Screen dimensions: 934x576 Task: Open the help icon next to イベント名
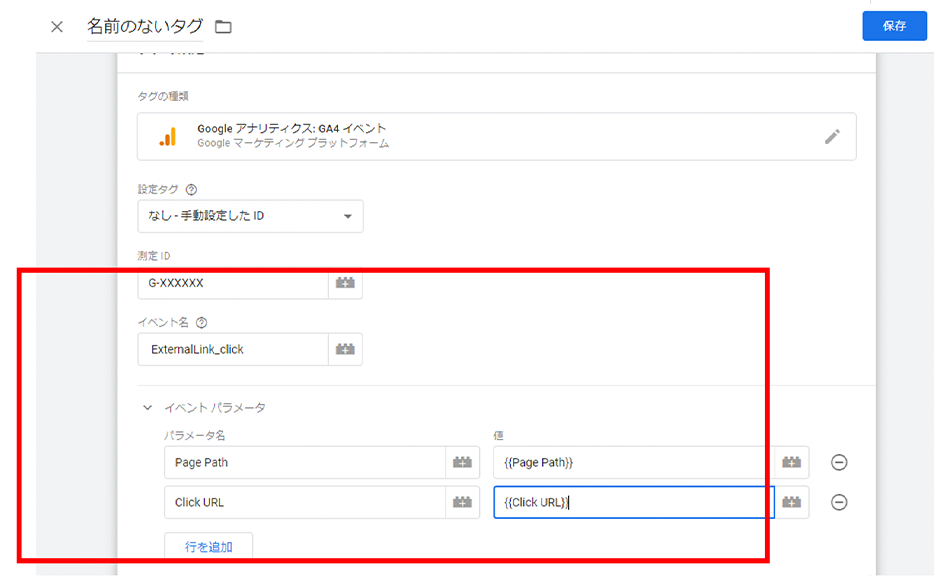coord(202,323)
